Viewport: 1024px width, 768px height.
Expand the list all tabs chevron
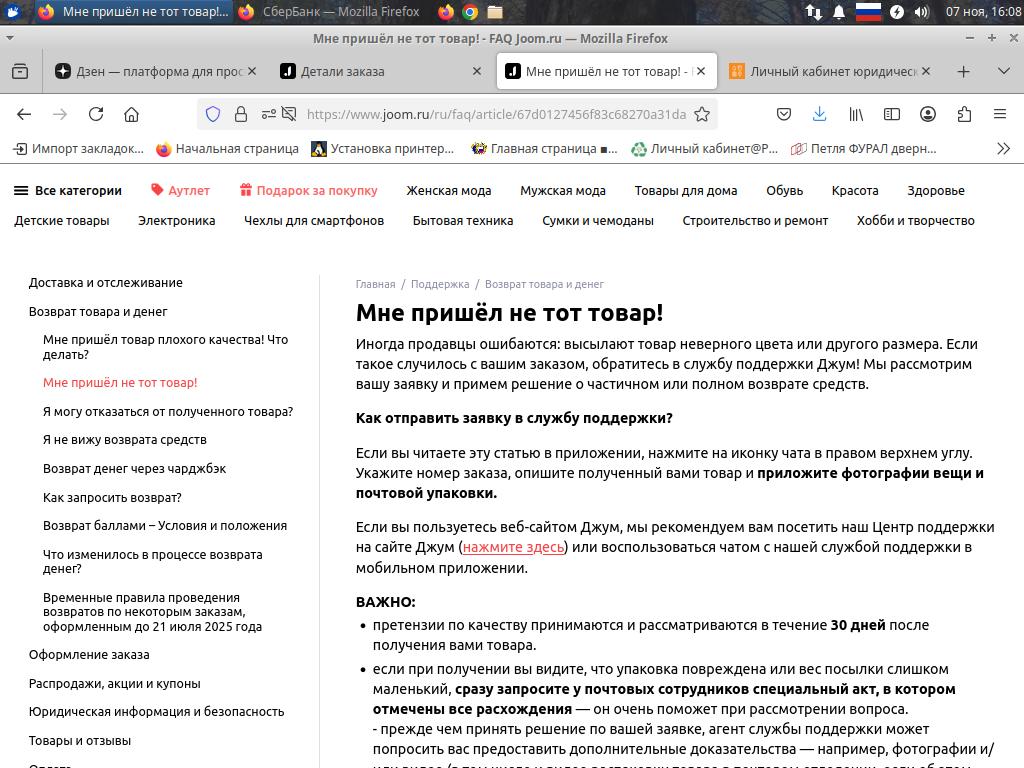1003,71
